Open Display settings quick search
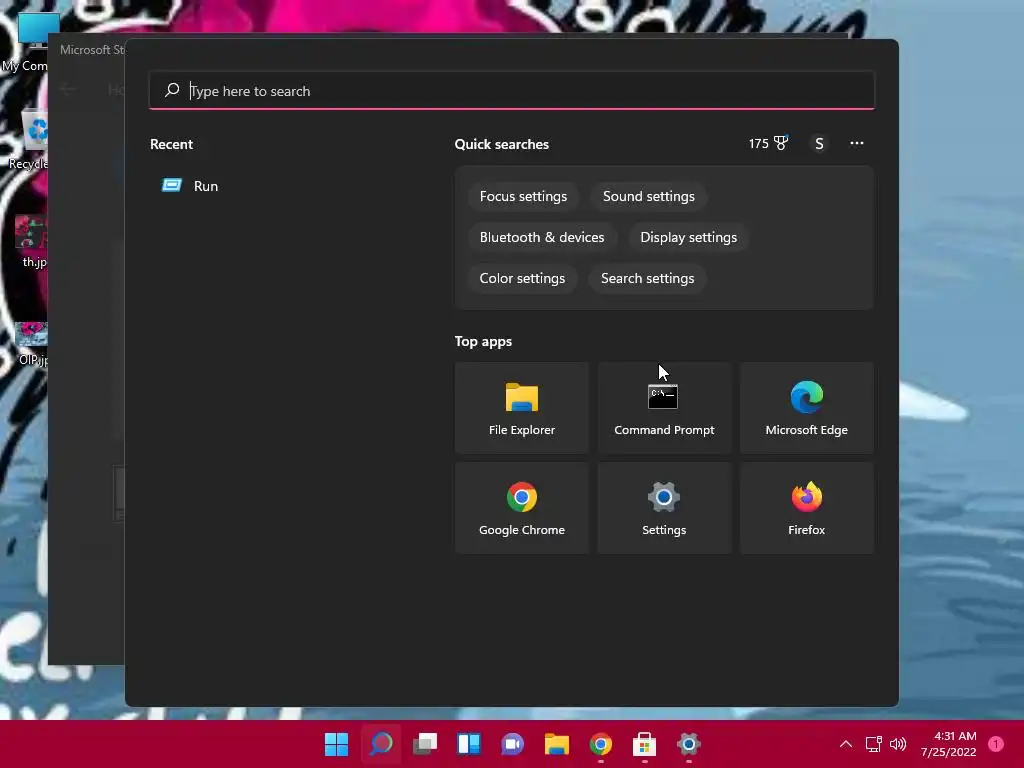Image resolution: width=1024 pixels, height=768 pixels. point(688,238)
